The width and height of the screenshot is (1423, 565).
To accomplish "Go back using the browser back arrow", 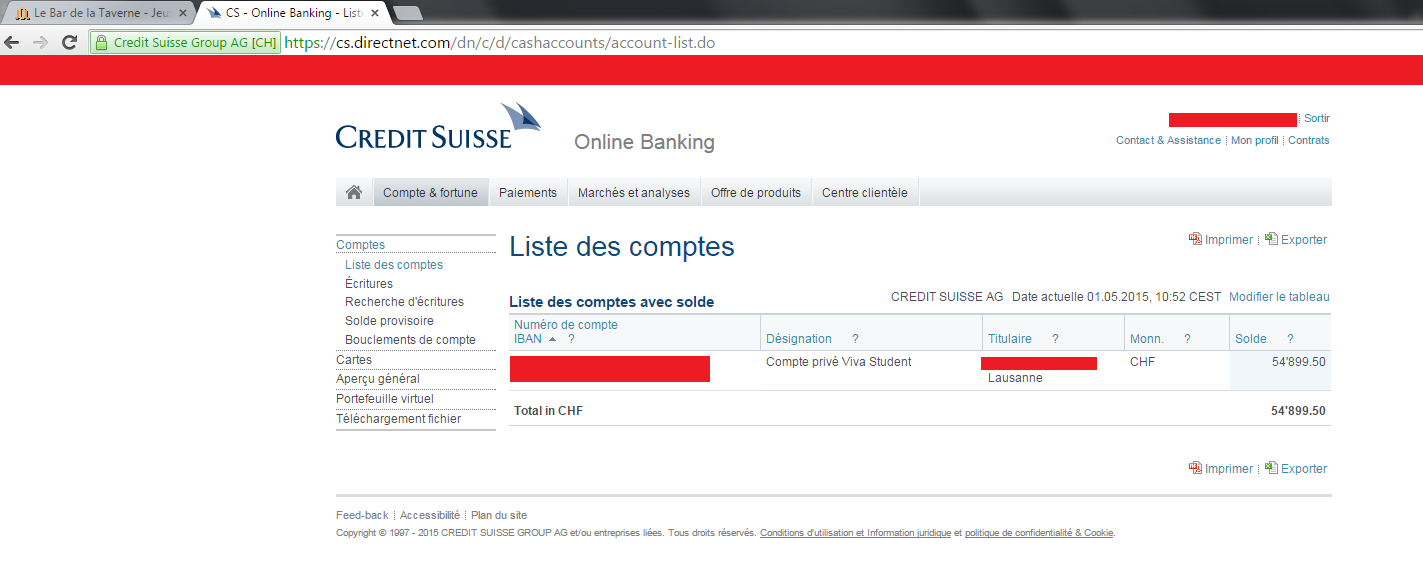I will [x=12, y=42].
